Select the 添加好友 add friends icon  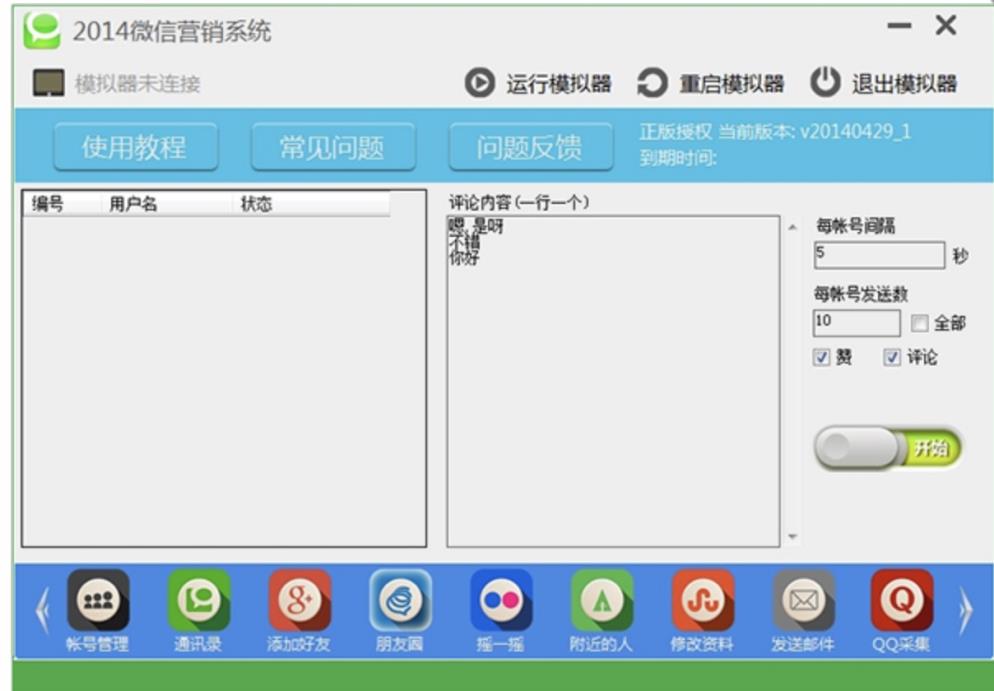pos(299,600)
